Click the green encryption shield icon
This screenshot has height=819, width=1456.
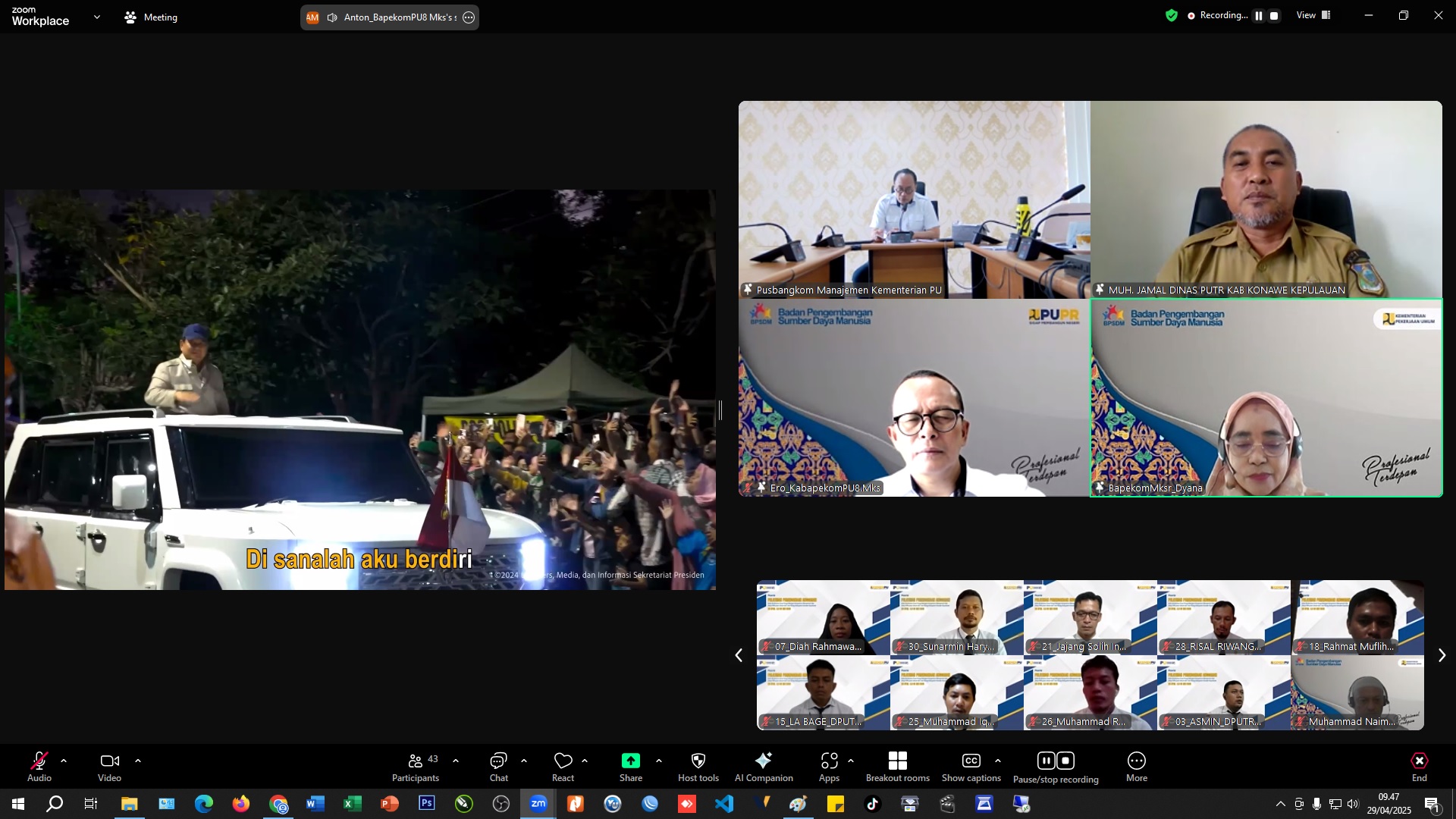coord(1172,15)
